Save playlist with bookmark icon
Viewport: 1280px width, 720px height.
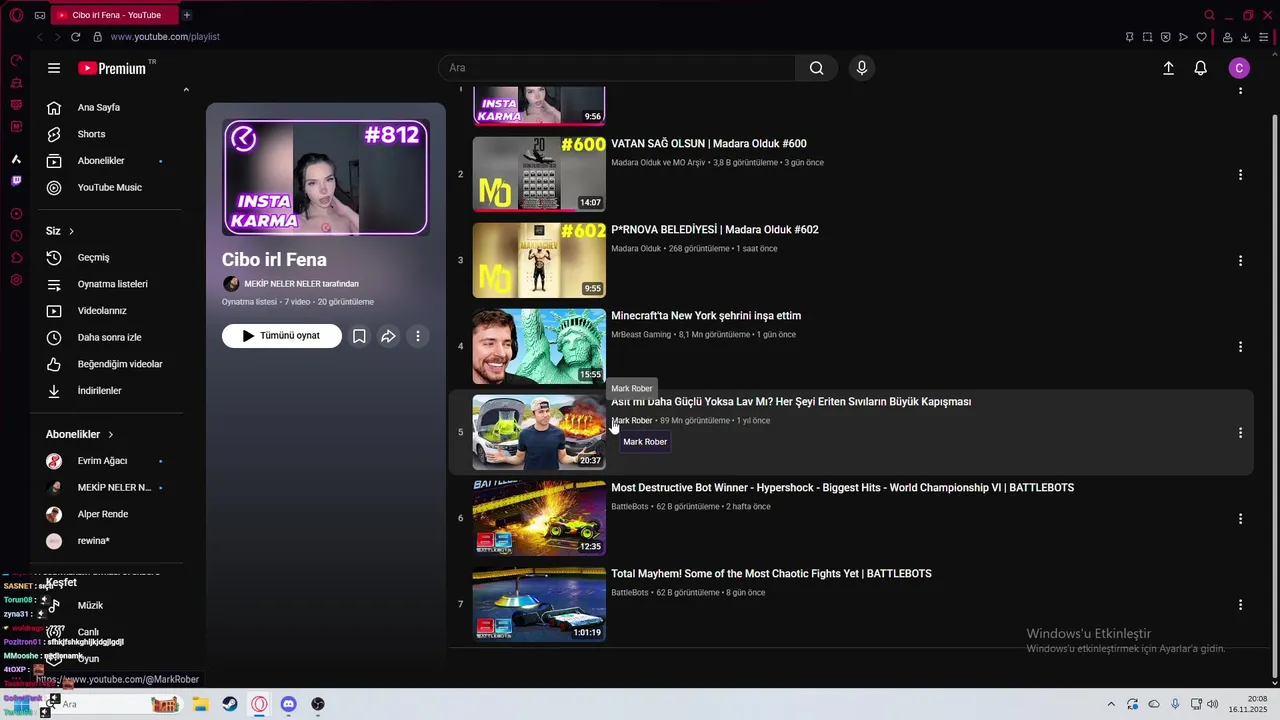(x=359, y=336)
